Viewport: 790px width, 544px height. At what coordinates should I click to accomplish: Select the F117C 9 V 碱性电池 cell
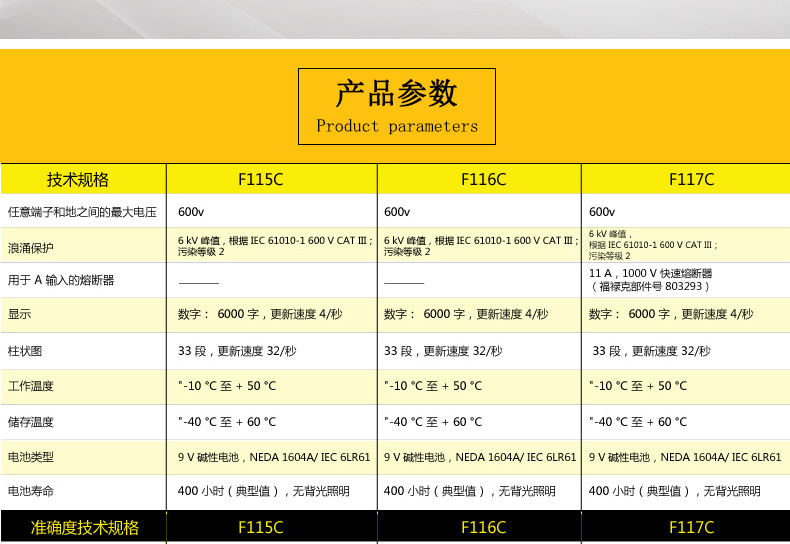pyautogui.click(x=685, y=457)
